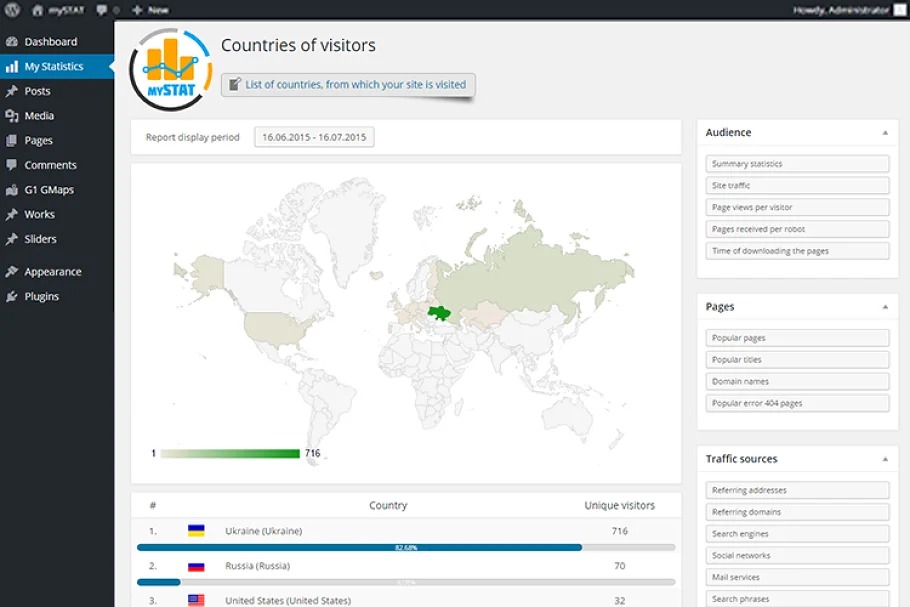This screenshot has width=910, height=607.
Task: Open the report display period date picker
Action: coord(314,137)
